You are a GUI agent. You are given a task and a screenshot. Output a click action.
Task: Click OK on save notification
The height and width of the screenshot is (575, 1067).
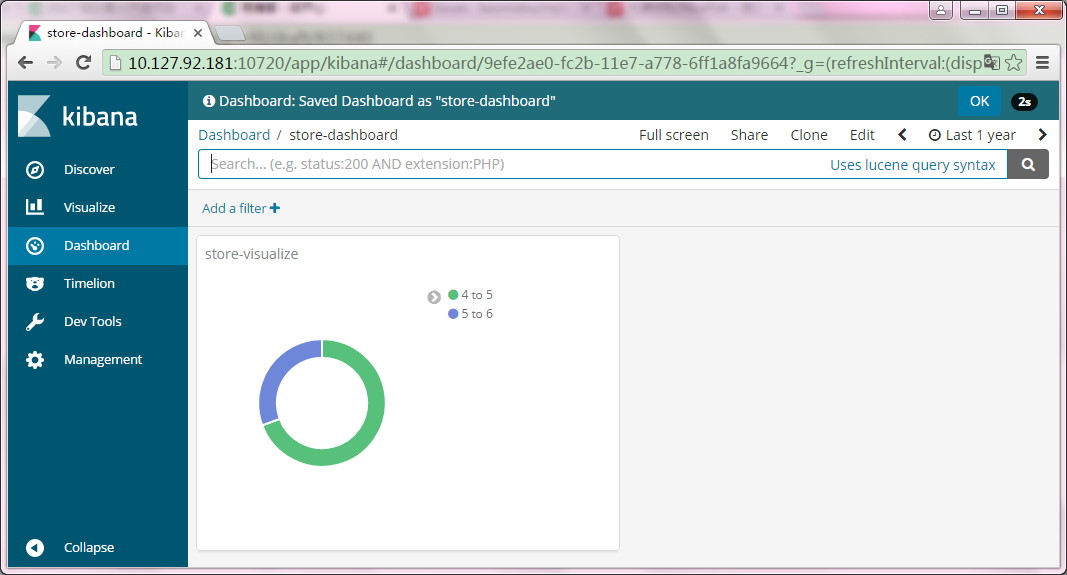[x=979, y=101]
